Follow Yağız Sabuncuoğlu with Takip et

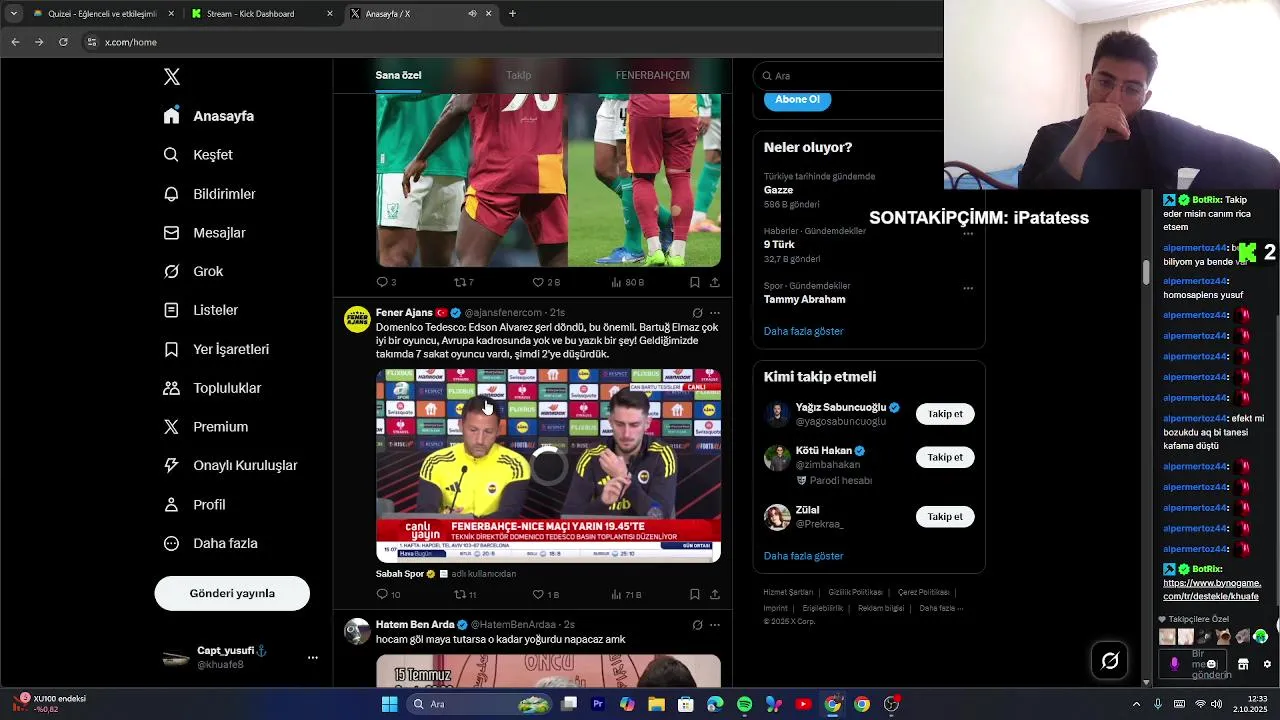pyautogui.click(x=945, y=414)
